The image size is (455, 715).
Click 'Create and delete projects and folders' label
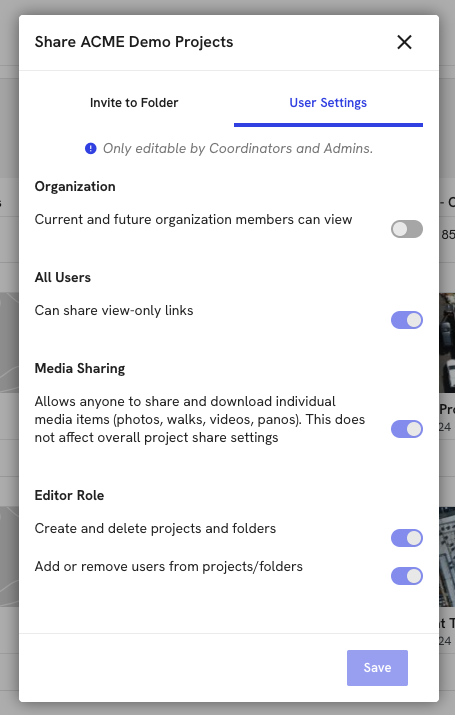(155, 528)
